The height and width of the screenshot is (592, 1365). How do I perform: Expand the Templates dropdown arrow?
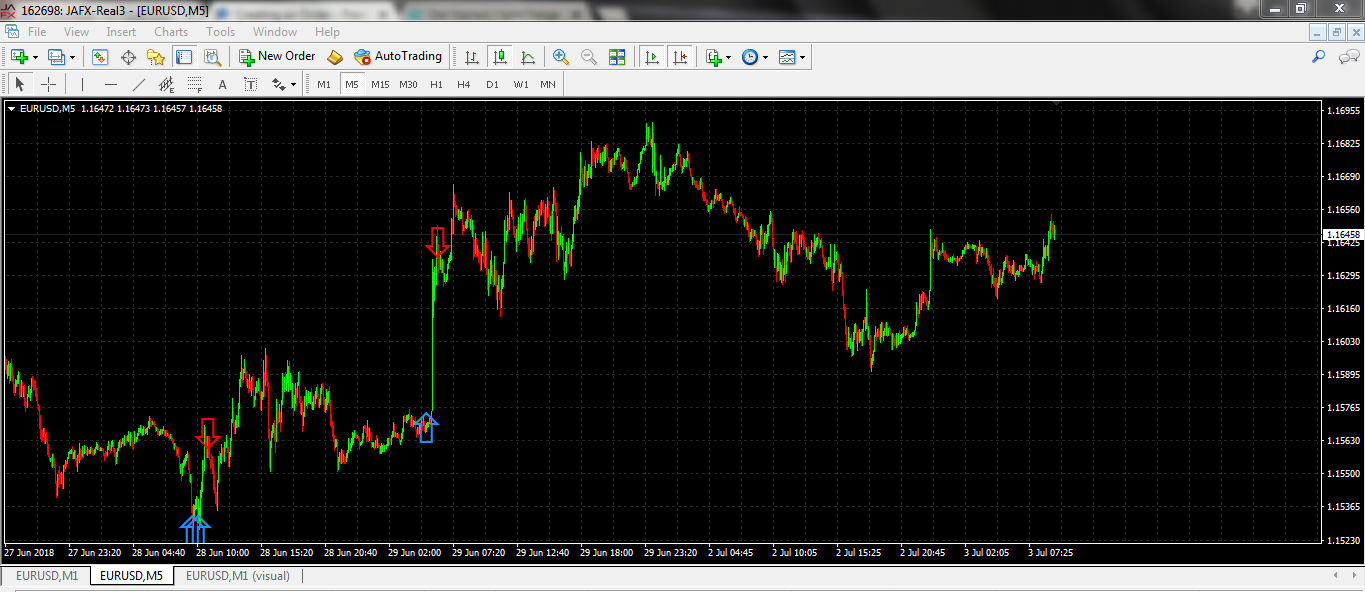pos(802,57)
